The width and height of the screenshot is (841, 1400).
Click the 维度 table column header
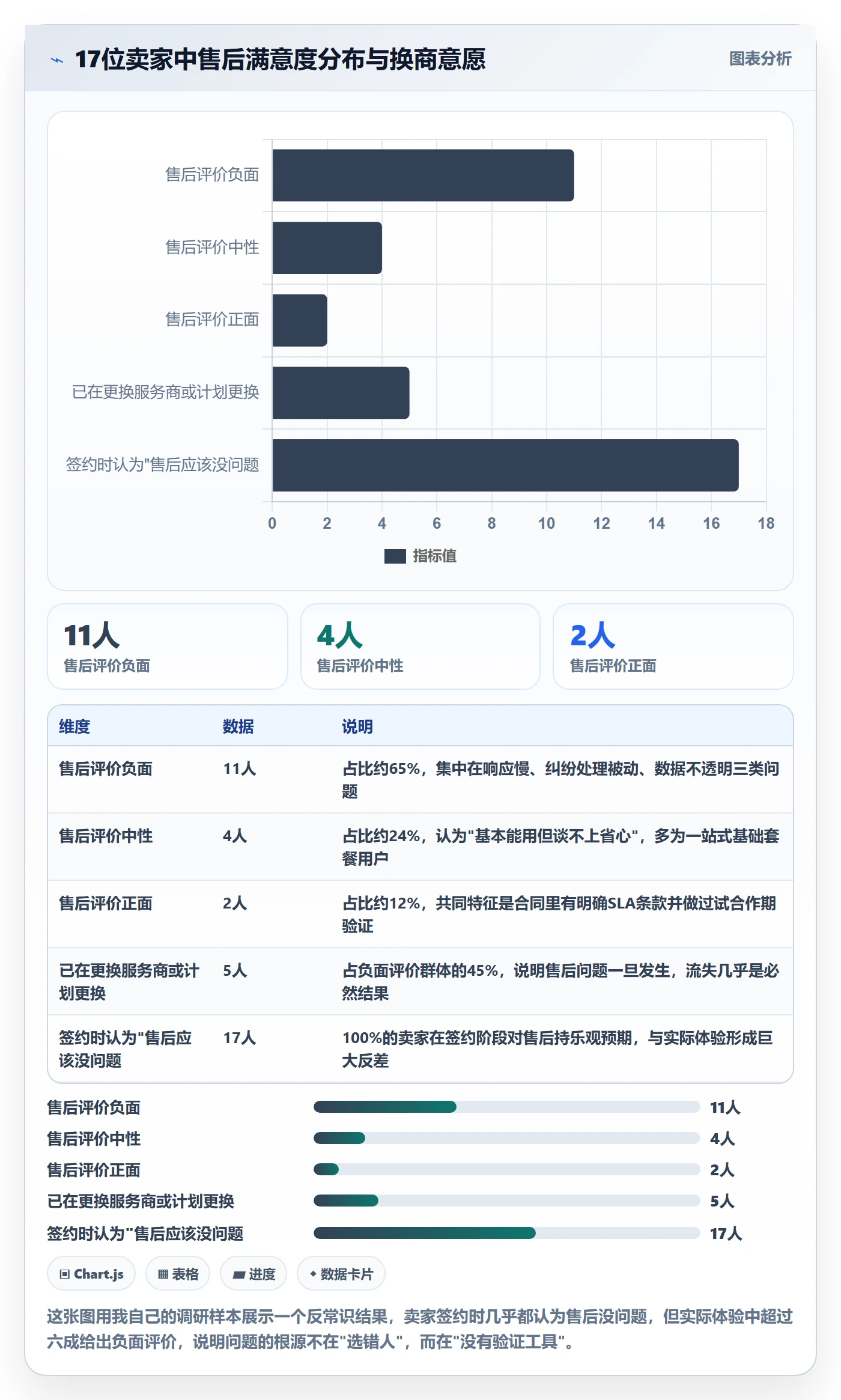[74, 726]
